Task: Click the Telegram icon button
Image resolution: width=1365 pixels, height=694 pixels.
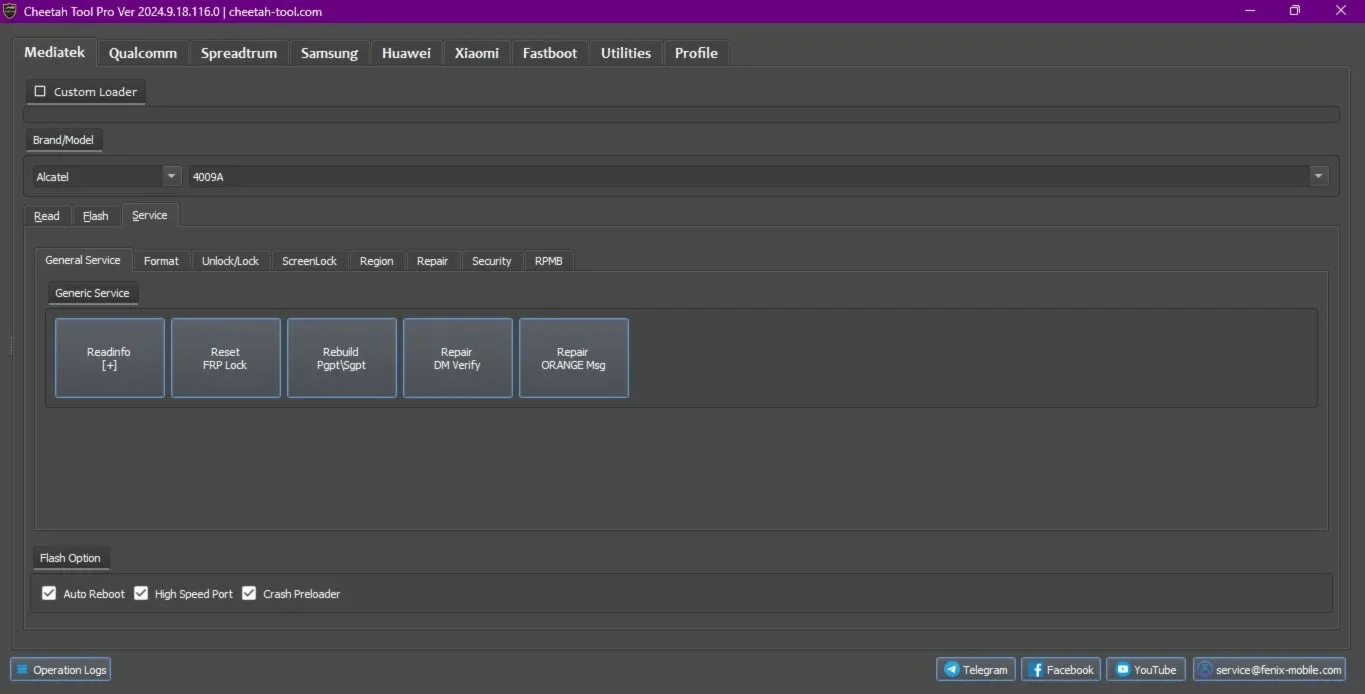Action: pos(952,670)
